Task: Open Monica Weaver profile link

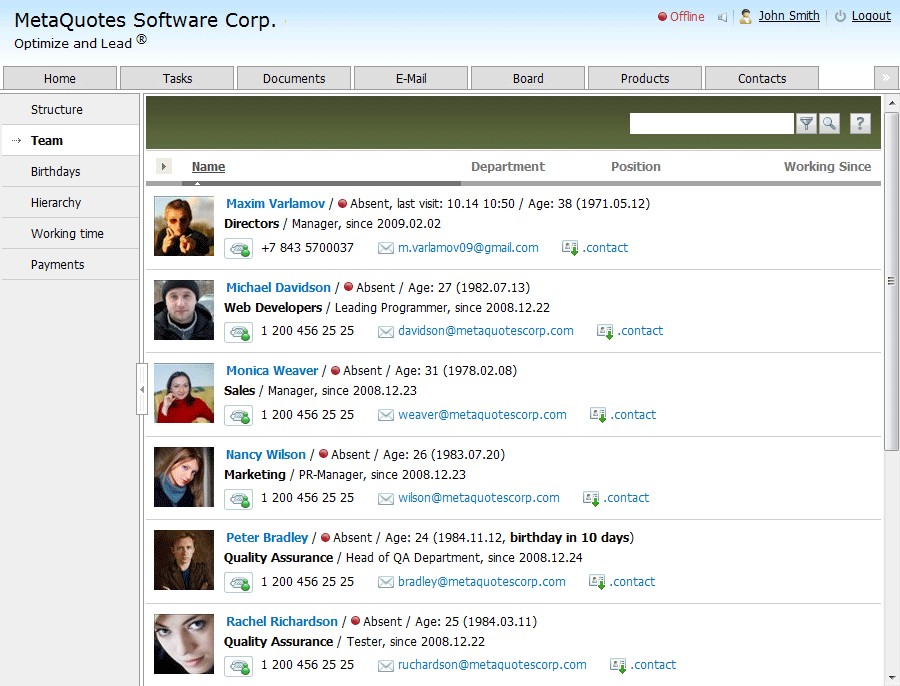Action: pyautogui.click(x=272, y=371)
